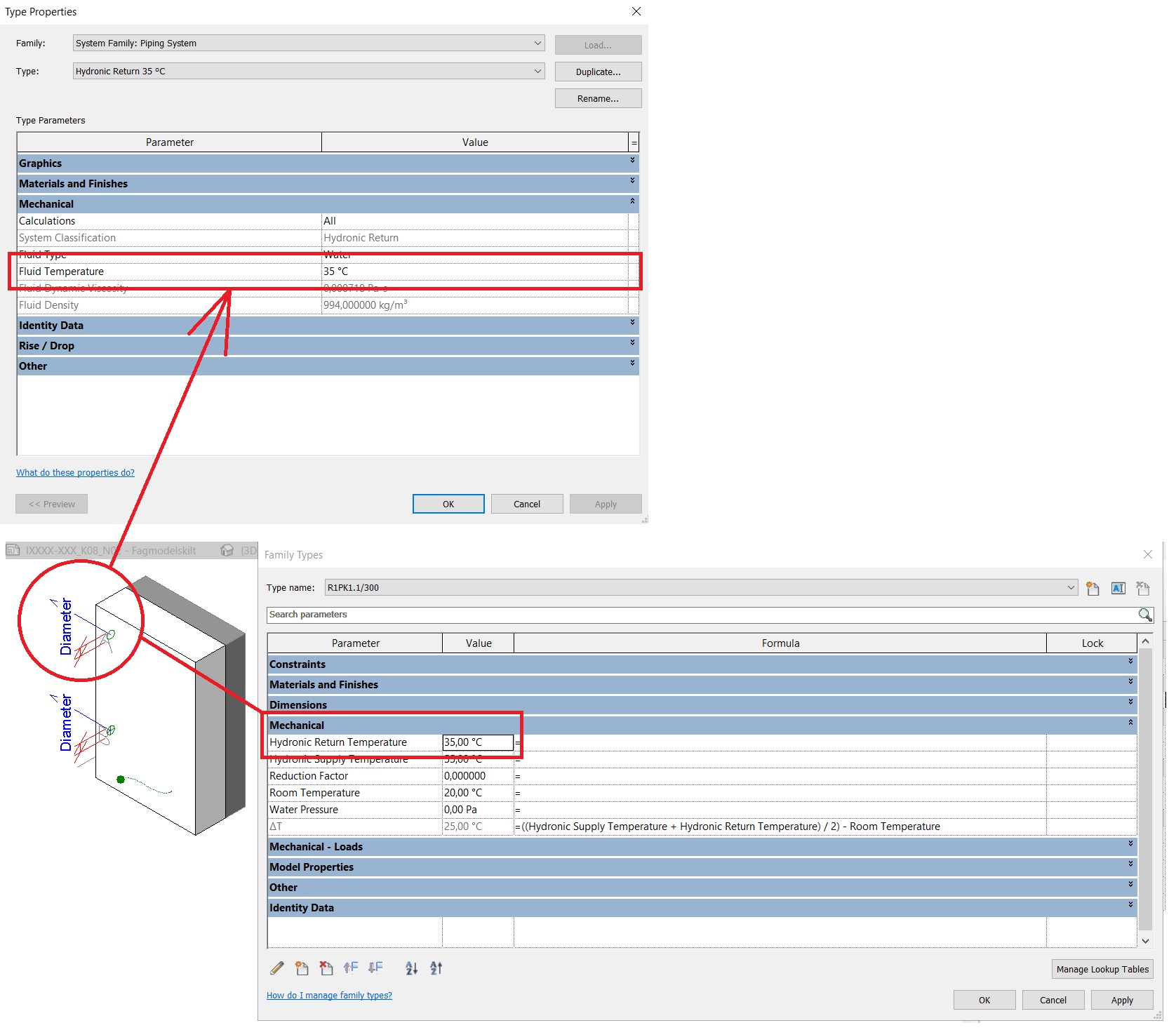Click the delete parameter icon

pos(326,968)
